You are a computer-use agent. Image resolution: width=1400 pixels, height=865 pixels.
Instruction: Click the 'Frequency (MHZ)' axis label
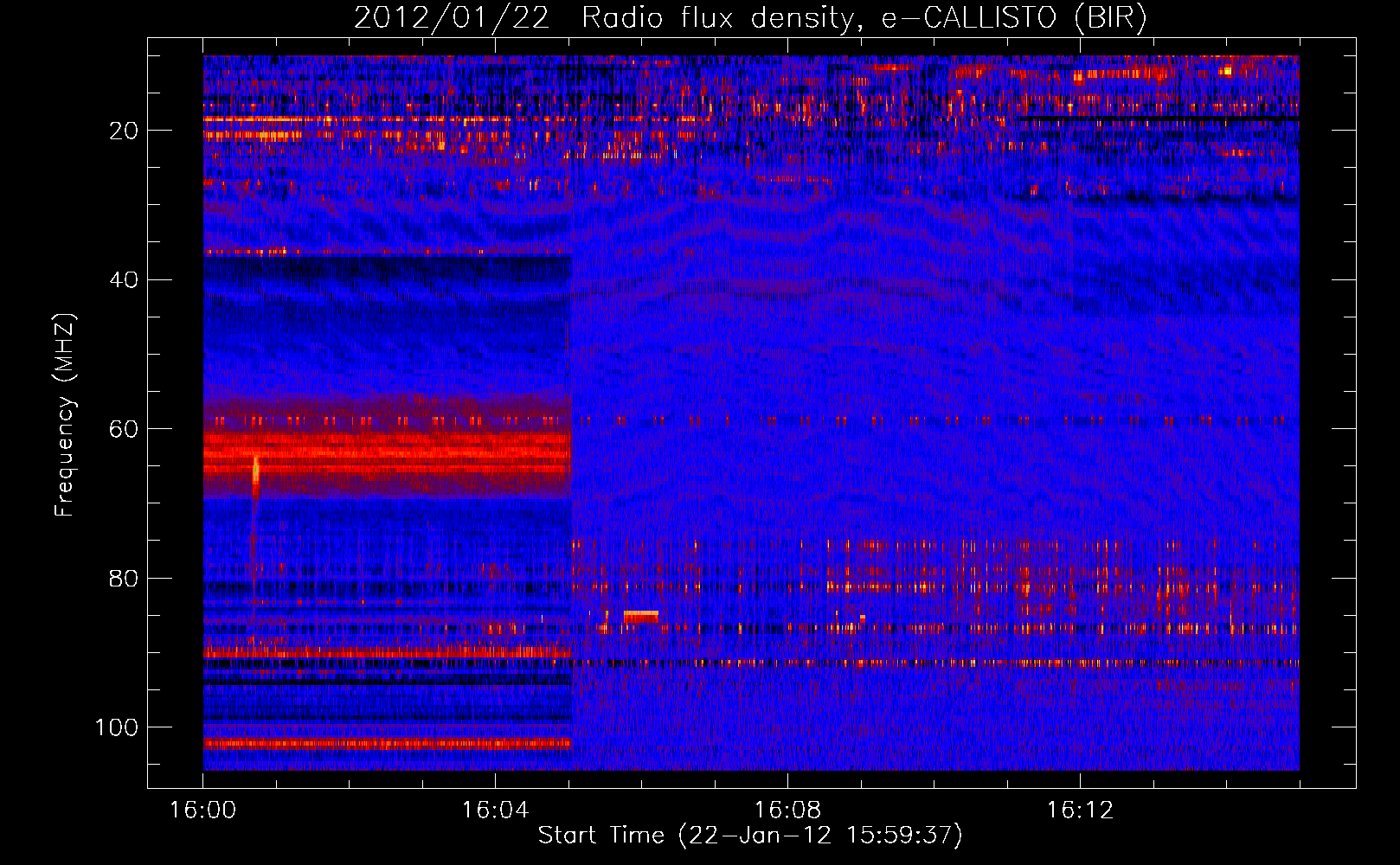tap(65, 414)
